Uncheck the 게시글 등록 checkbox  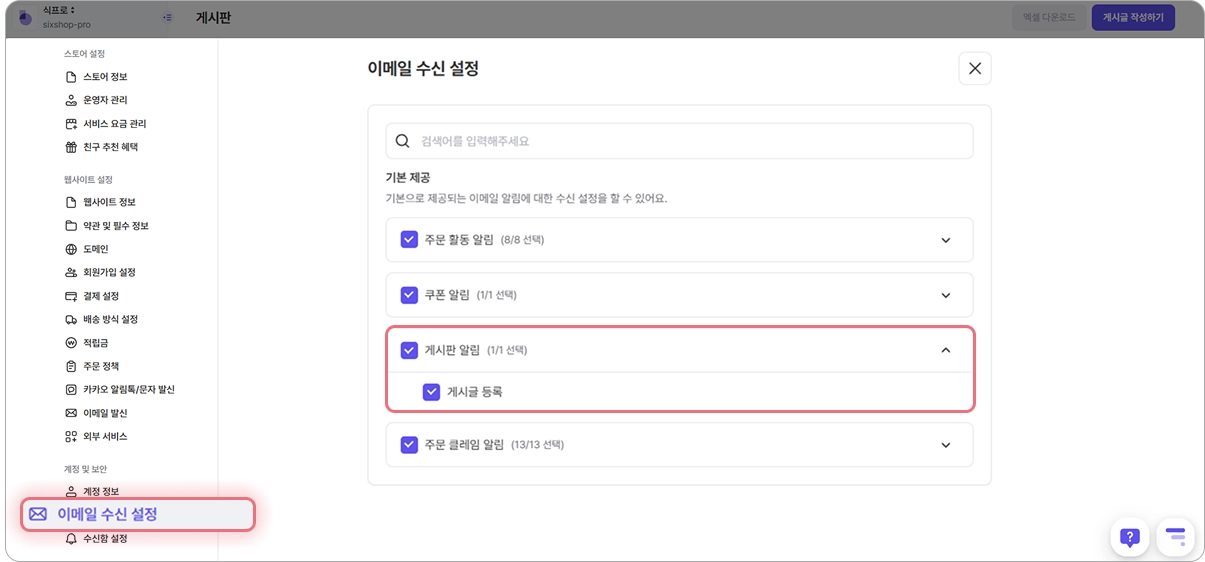click(x=431, y=392)
